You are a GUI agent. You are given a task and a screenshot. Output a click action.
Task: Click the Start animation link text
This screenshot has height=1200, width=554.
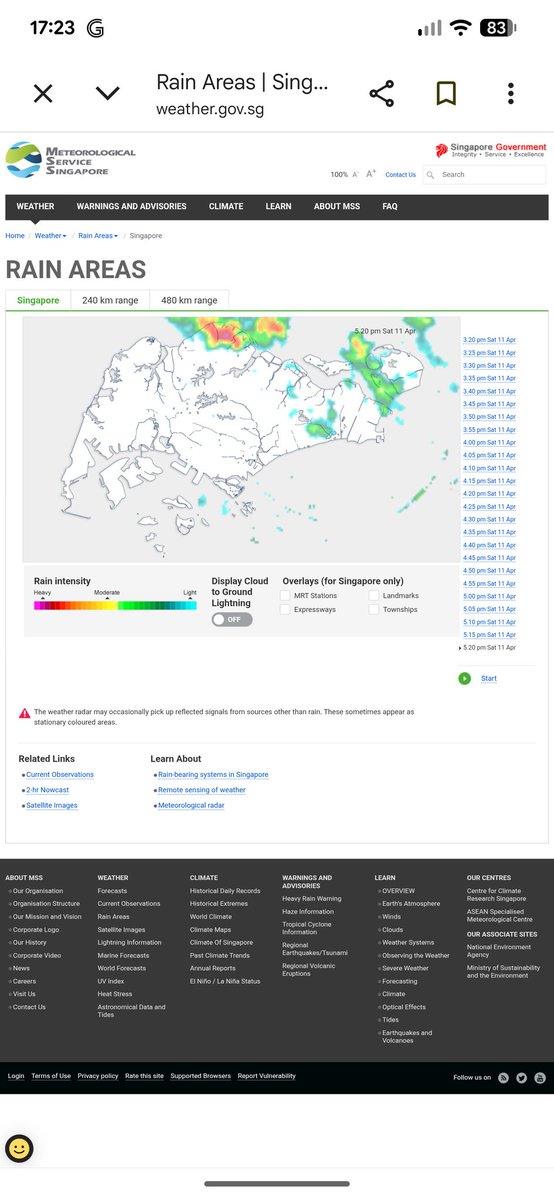(x=489, y=678)
